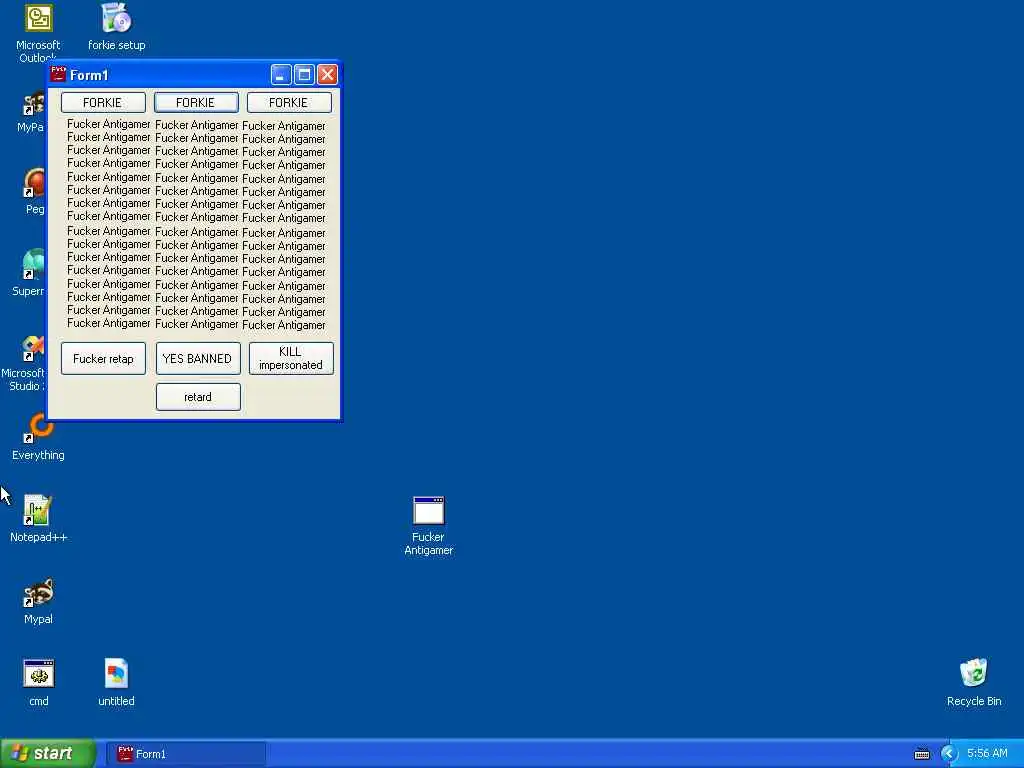Click the lone button below YES BANNED

(198, 397)
